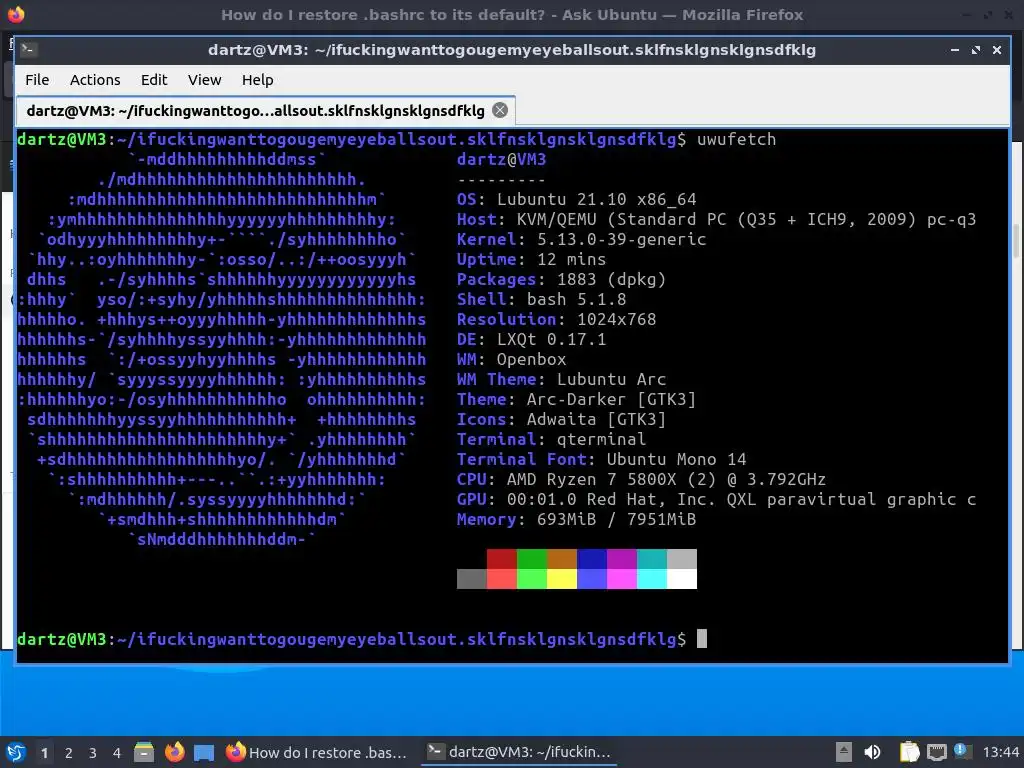Click the 'DE: LXQt 0.17.1' line
Image resolution: width=1024 pixels, height=768 pixels.
(532, 340)
